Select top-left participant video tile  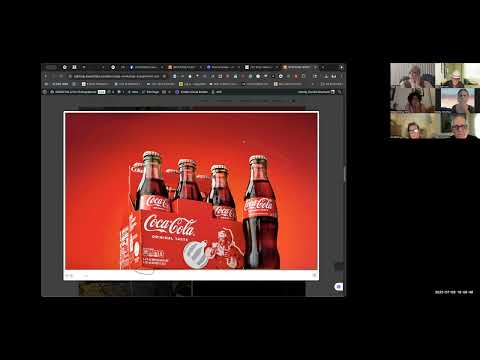pos(412,75)
